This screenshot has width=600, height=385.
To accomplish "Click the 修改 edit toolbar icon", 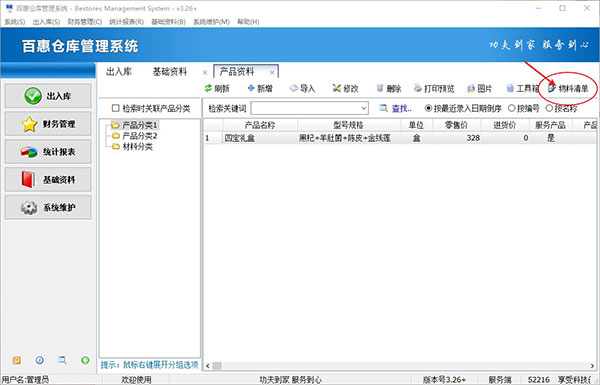I will click(x=336, y=88).
